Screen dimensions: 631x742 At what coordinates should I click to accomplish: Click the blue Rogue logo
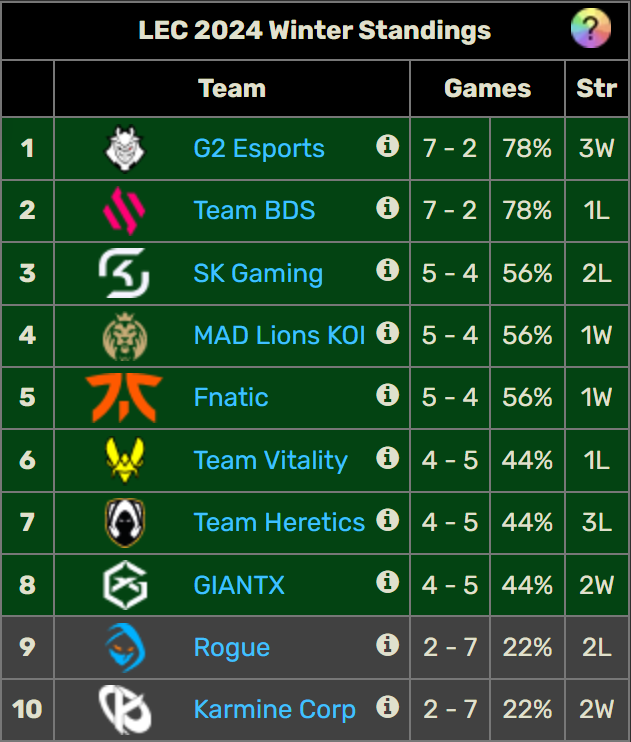[125, 647]
